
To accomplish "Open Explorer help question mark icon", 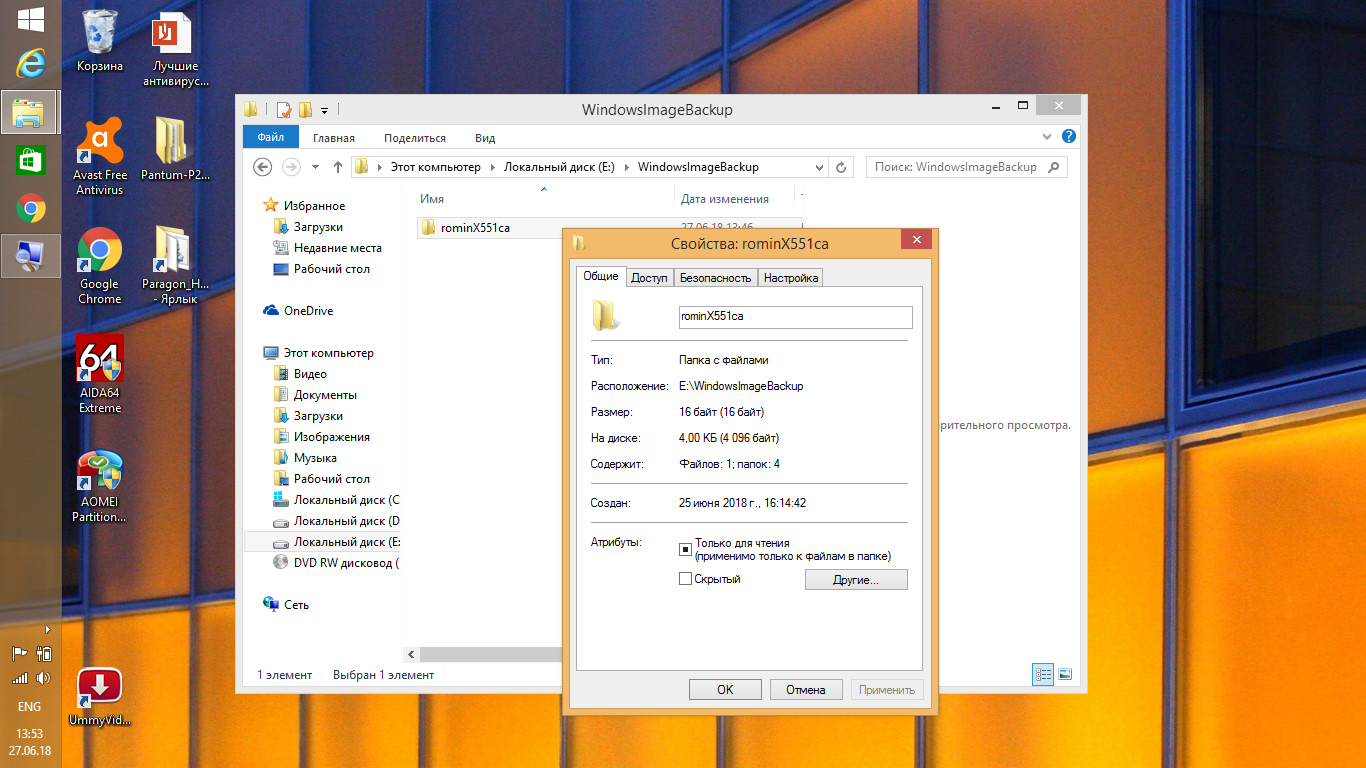I will 1069,137.
